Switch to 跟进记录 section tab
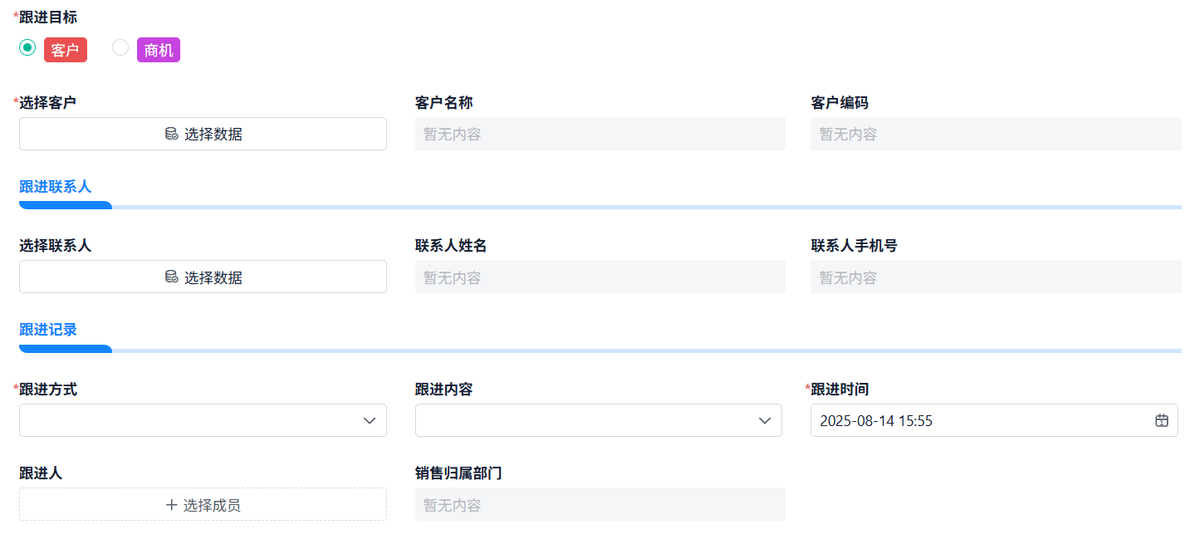This screenshot has width=1200, height=549. coord(48,330)
